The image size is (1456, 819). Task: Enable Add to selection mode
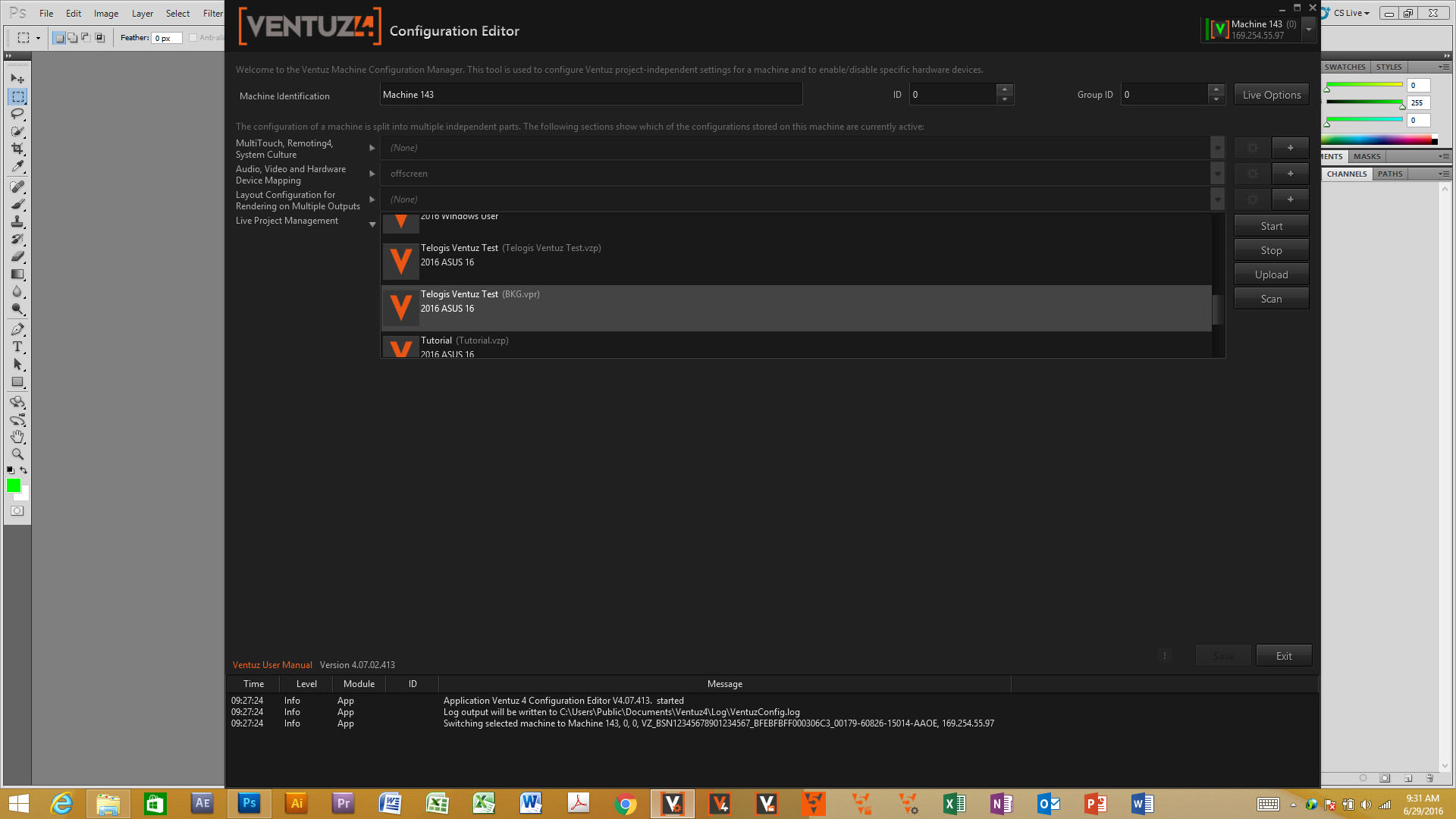pos(73,37)
